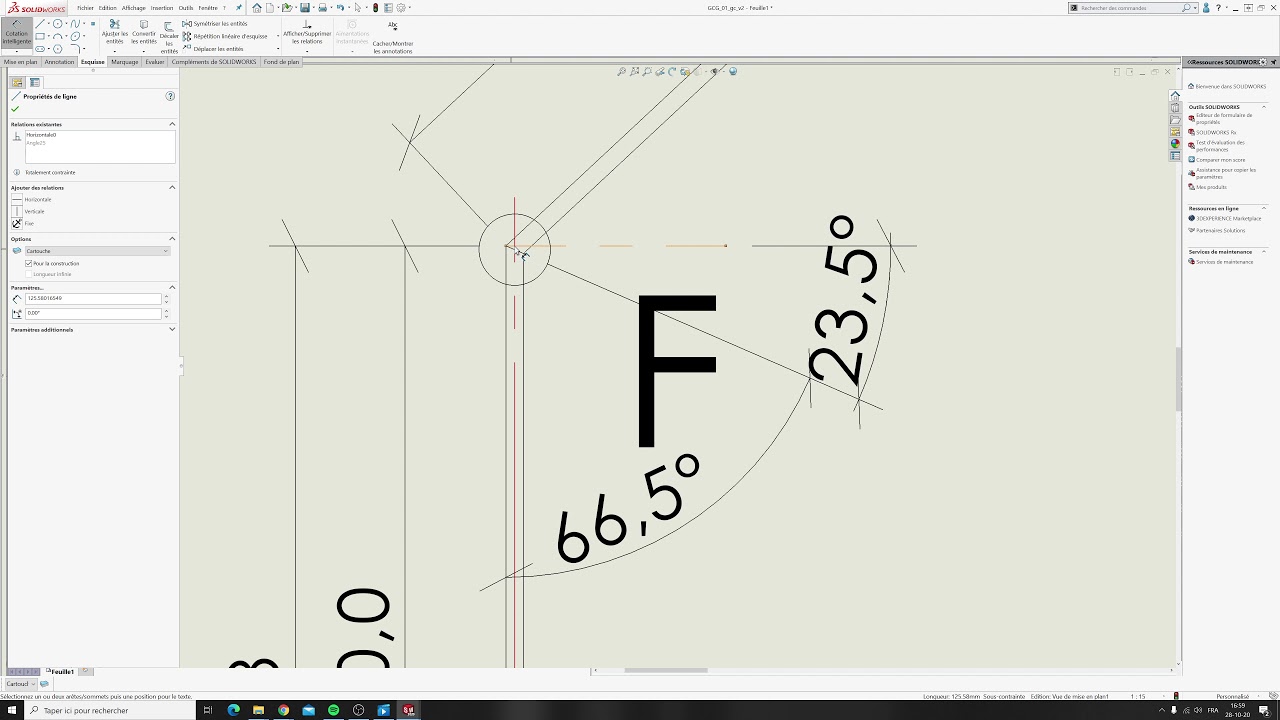Screen dimensions: 1280x720
Task: Open the File Explorer task pane tab
Action: coord(1176,120)
